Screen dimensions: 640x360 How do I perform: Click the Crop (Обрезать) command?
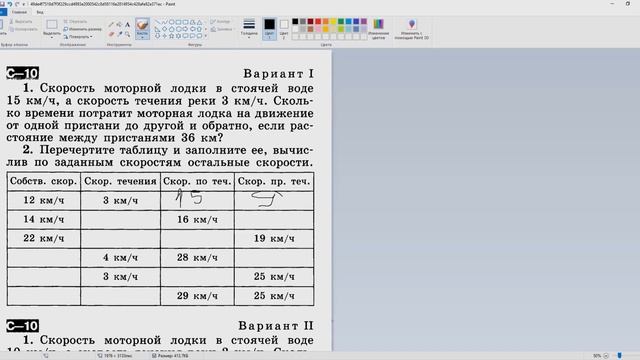75,22
